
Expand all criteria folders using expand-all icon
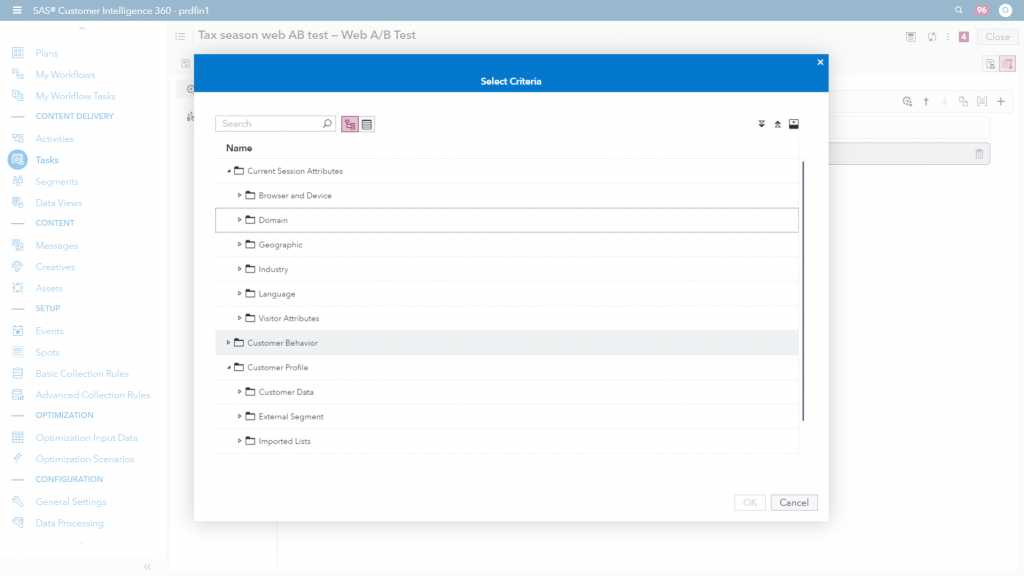point(760,123)
